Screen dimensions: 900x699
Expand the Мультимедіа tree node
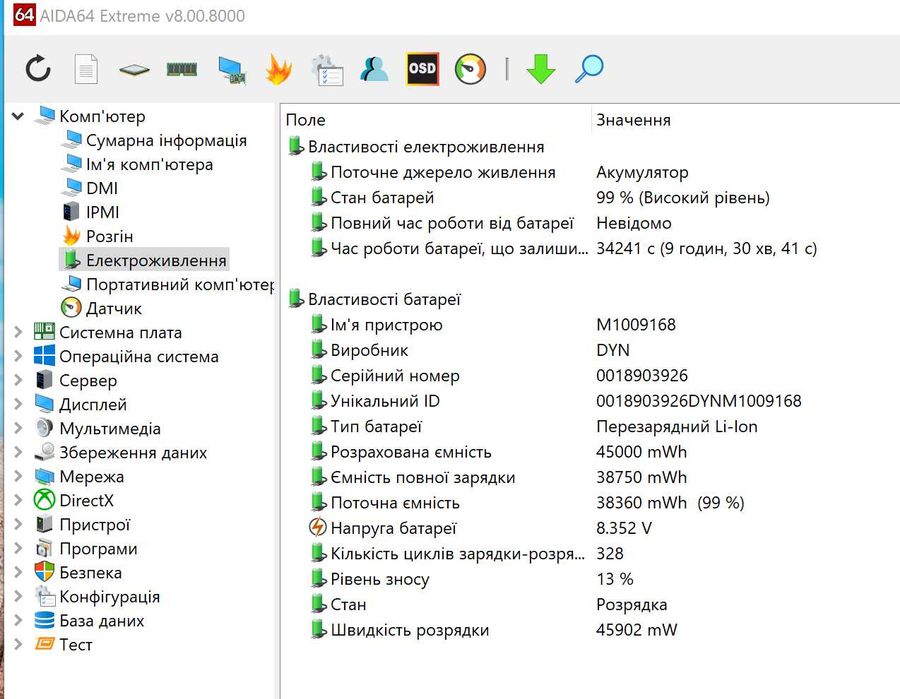click(x=18, y=429)
